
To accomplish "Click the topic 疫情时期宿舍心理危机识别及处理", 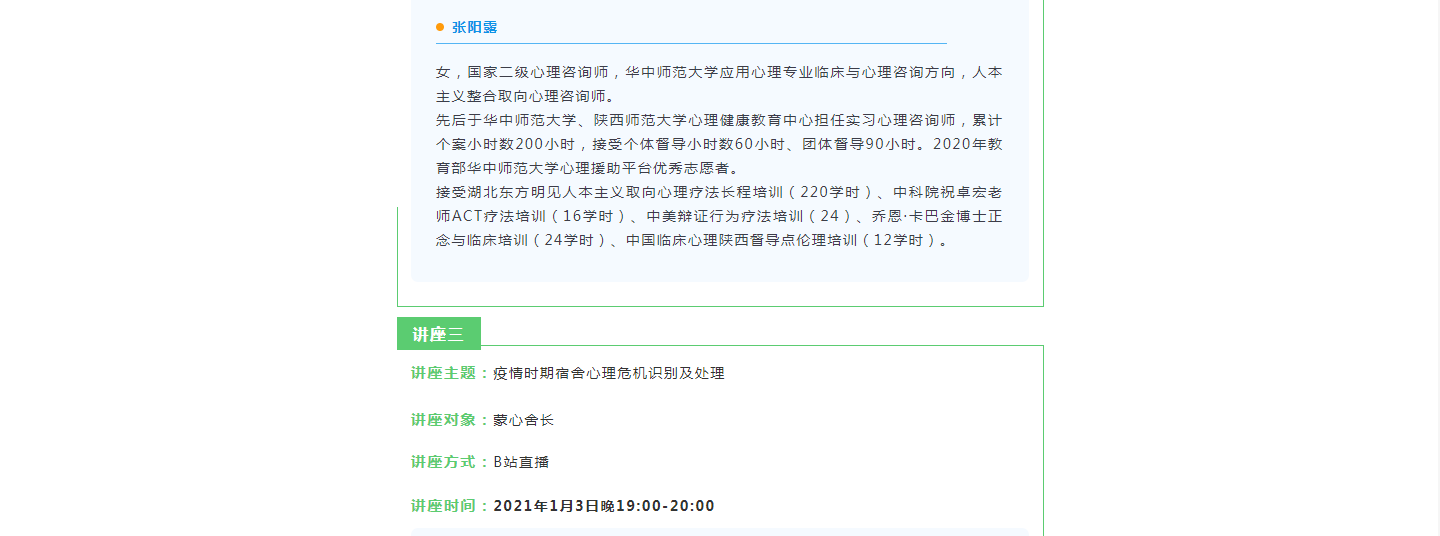I will tap(609, 373).
